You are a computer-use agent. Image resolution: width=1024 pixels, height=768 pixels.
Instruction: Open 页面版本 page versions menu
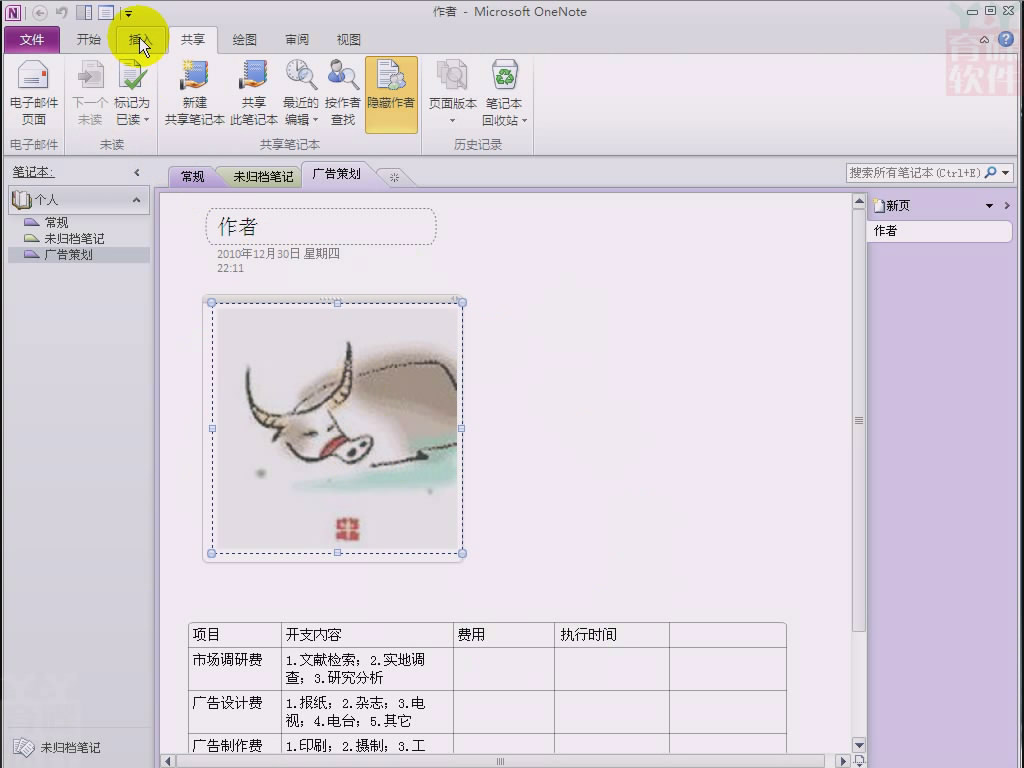pyautogui.click(x=453, y=93)
